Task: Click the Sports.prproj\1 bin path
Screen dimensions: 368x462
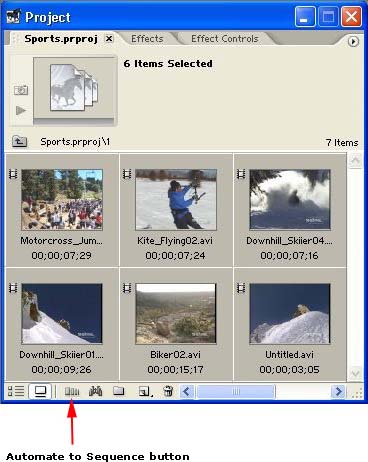Action: coord(75,142)
